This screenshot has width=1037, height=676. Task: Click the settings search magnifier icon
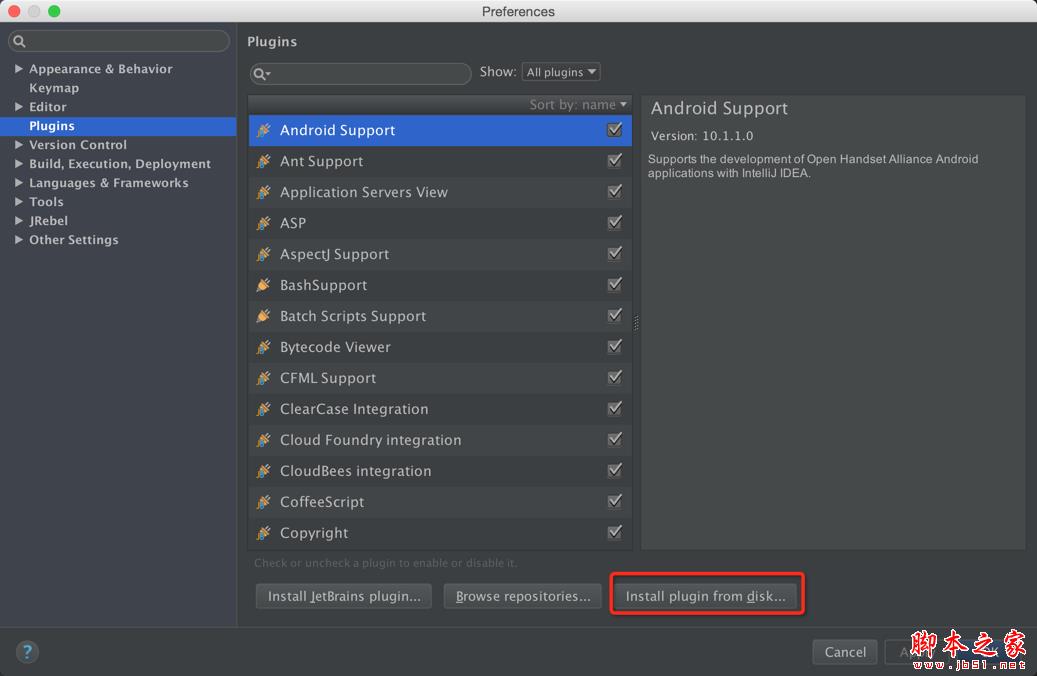(20, 42)
